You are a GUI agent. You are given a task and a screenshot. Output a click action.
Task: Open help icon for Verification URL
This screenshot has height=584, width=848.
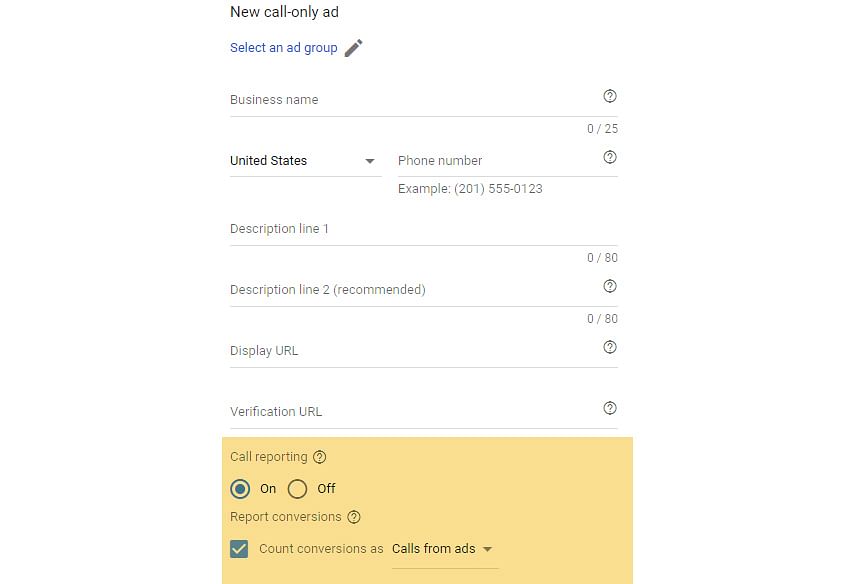[610, 409]
